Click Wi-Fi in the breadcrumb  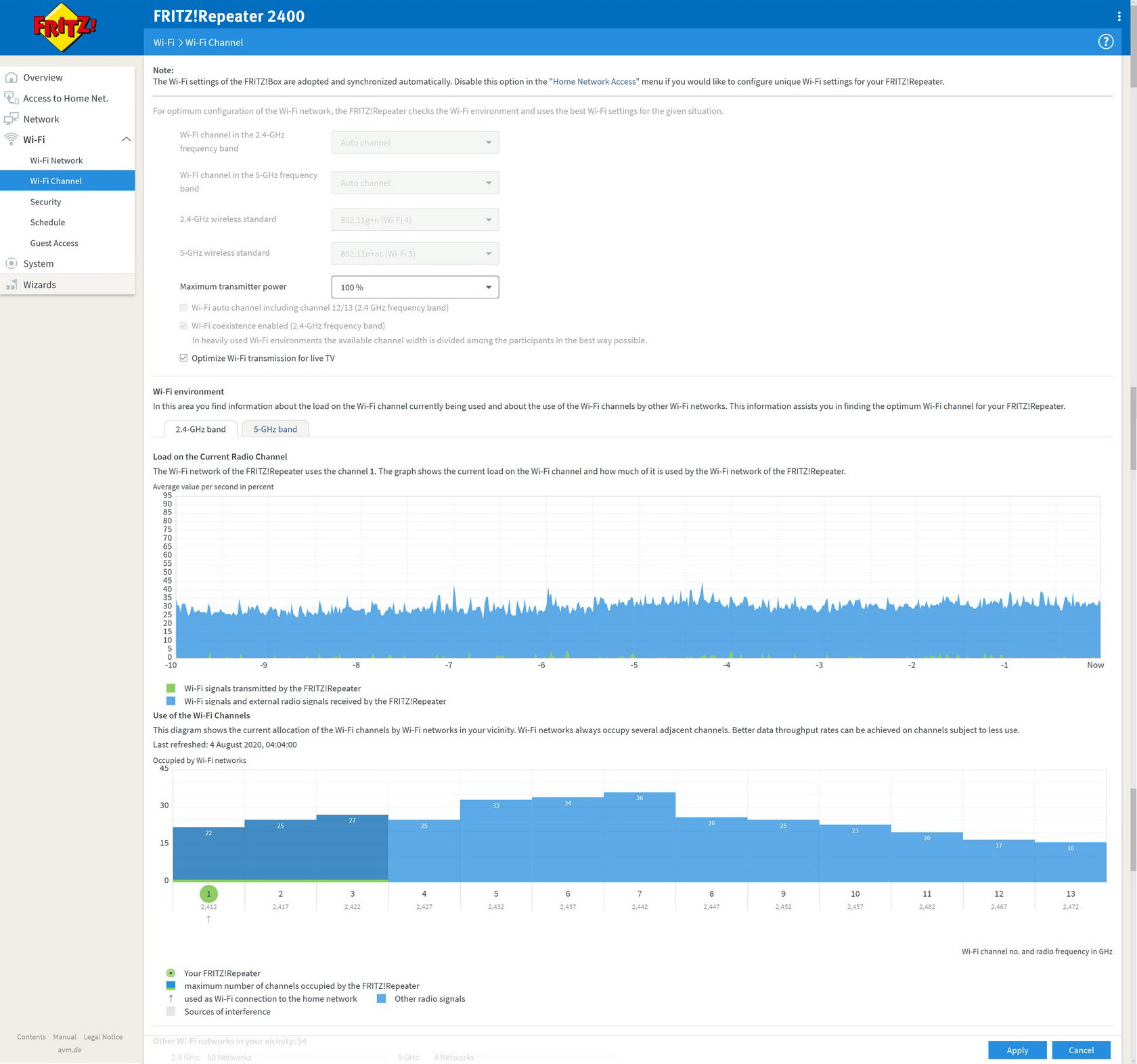pos(164,42)
